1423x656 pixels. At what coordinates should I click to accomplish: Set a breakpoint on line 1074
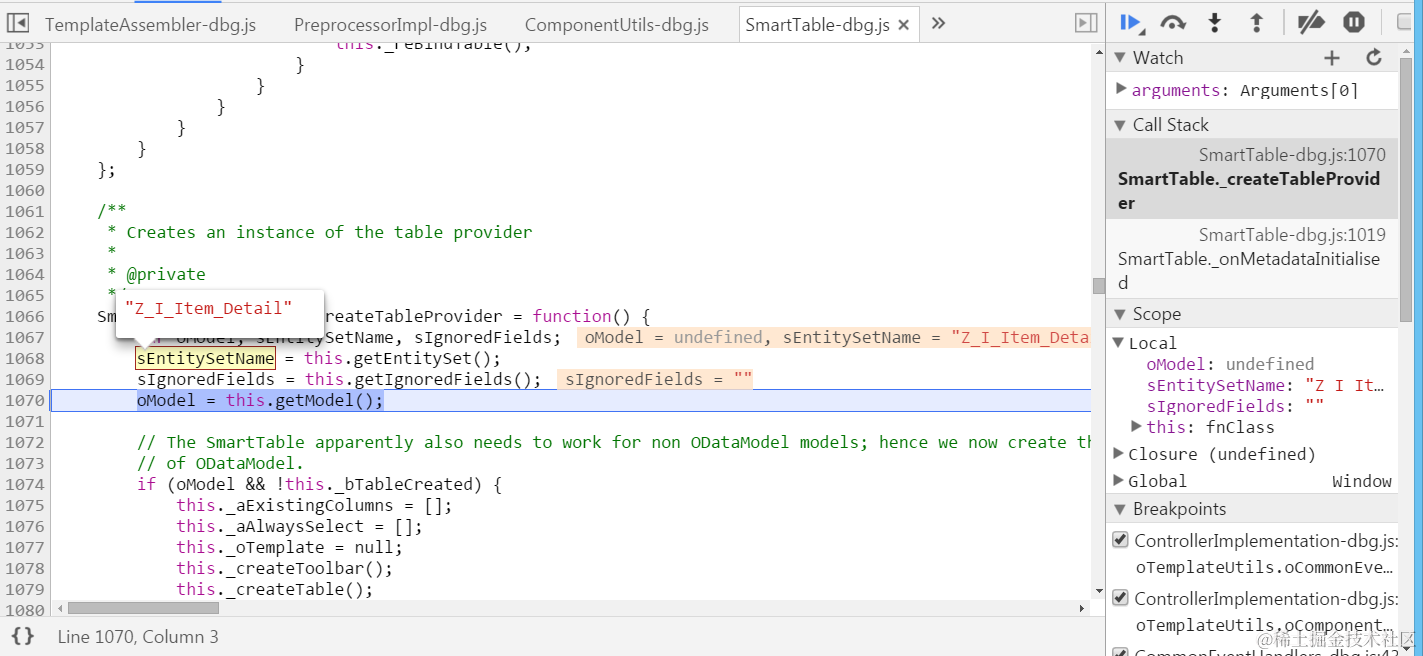point(23,484)
